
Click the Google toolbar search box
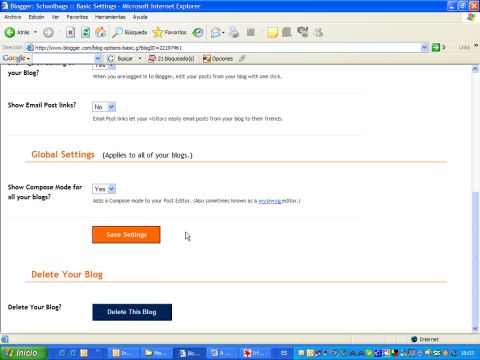[63, 59]
